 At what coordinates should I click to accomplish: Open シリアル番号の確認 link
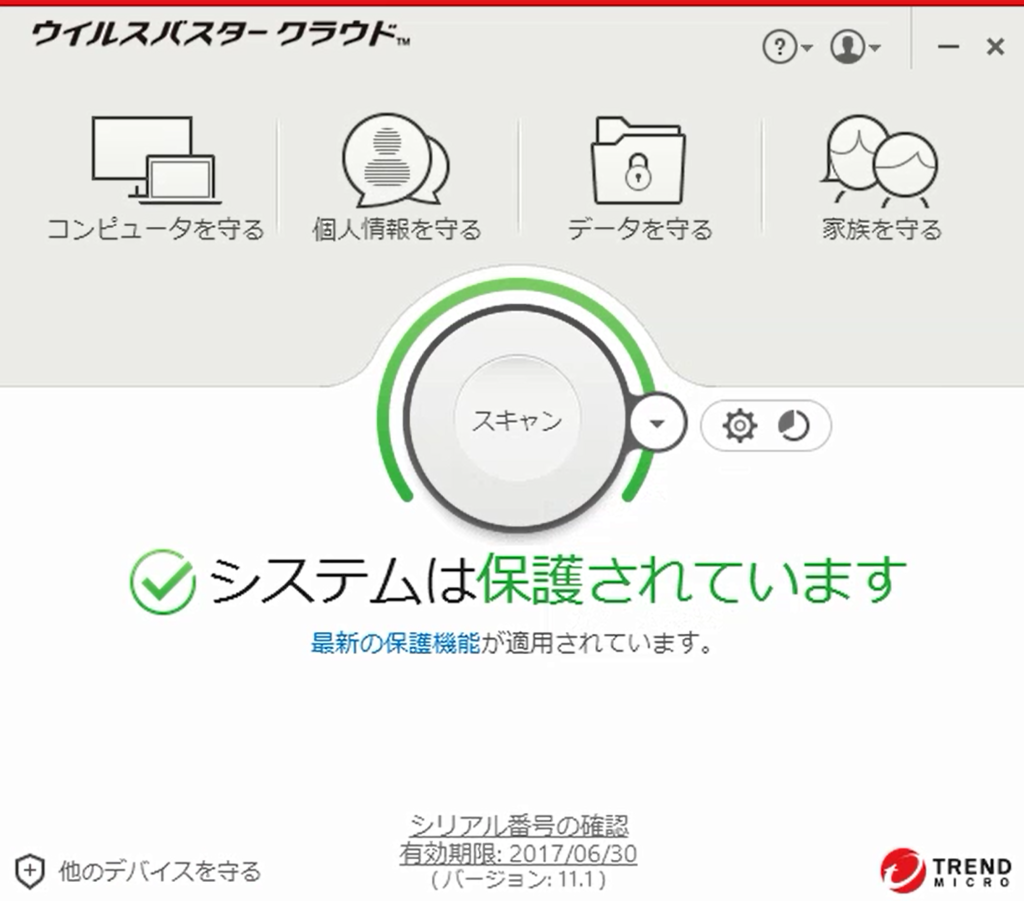(519, 826)
